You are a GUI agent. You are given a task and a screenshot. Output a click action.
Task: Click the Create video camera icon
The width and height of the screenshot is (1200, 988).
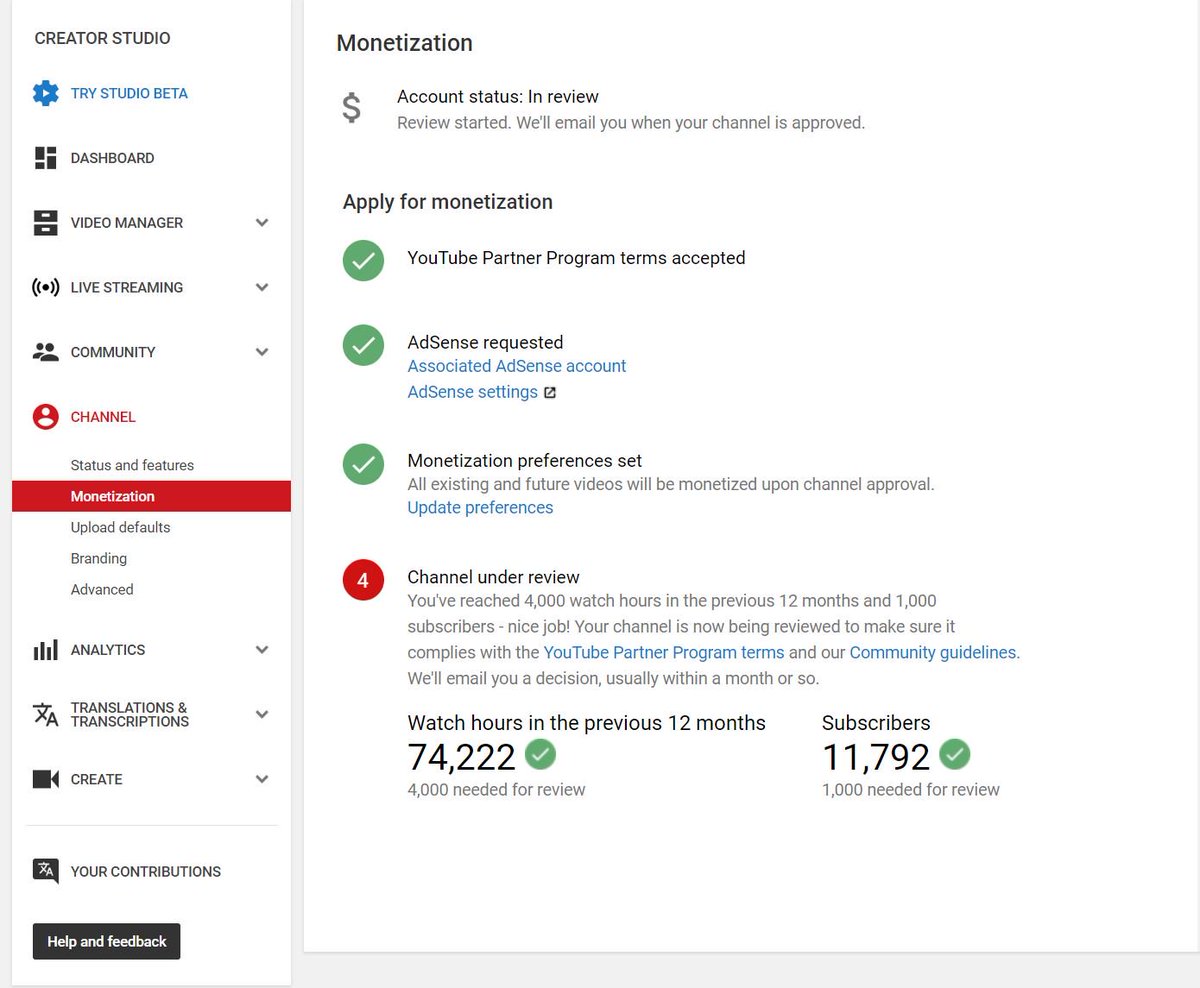pyautogui.click(x=45, y=779)
